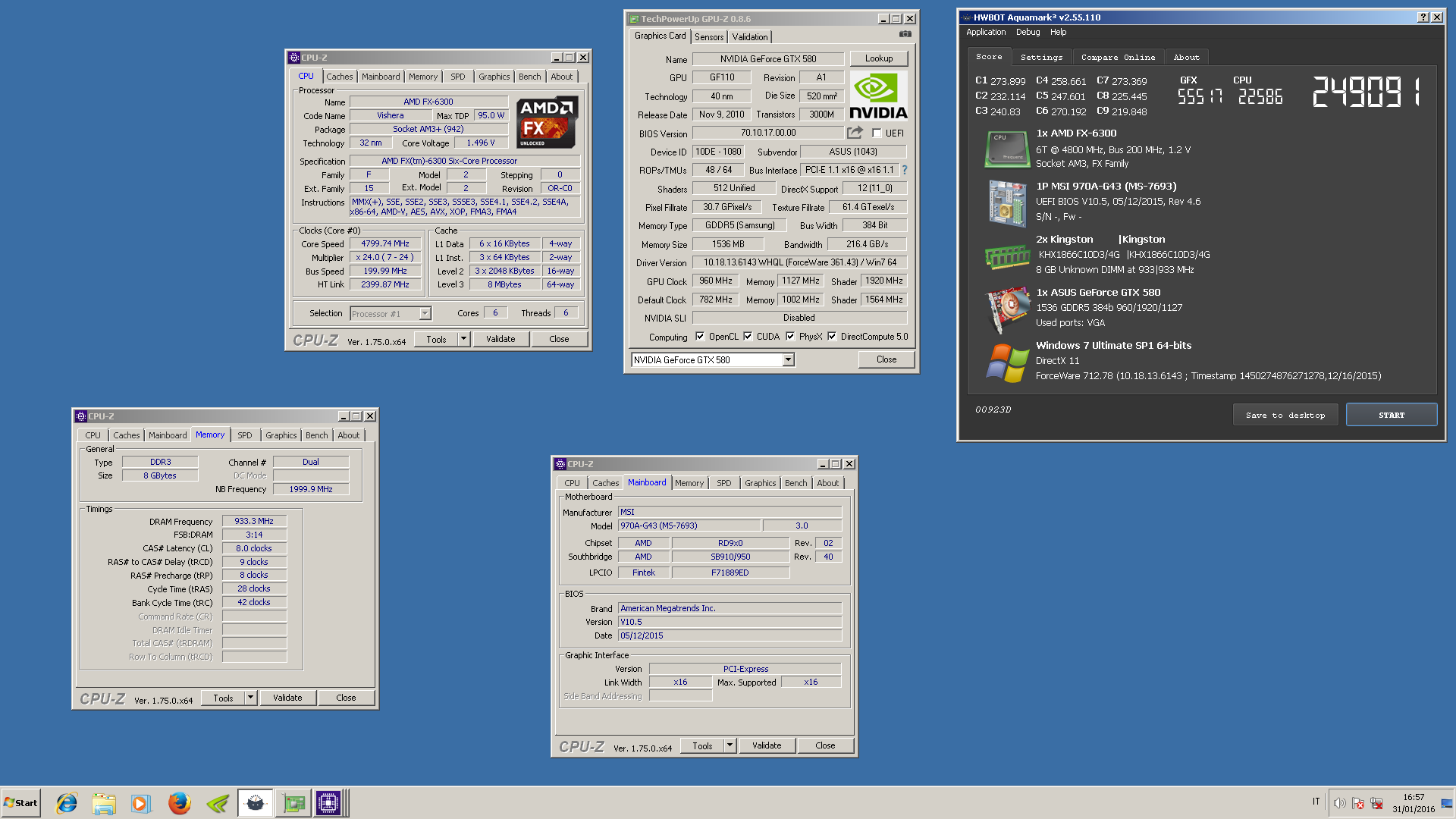Click the NVIDIA logo in GPU-Z
The width and height of the screenshot is (1456, 819).
pos(878,96)
